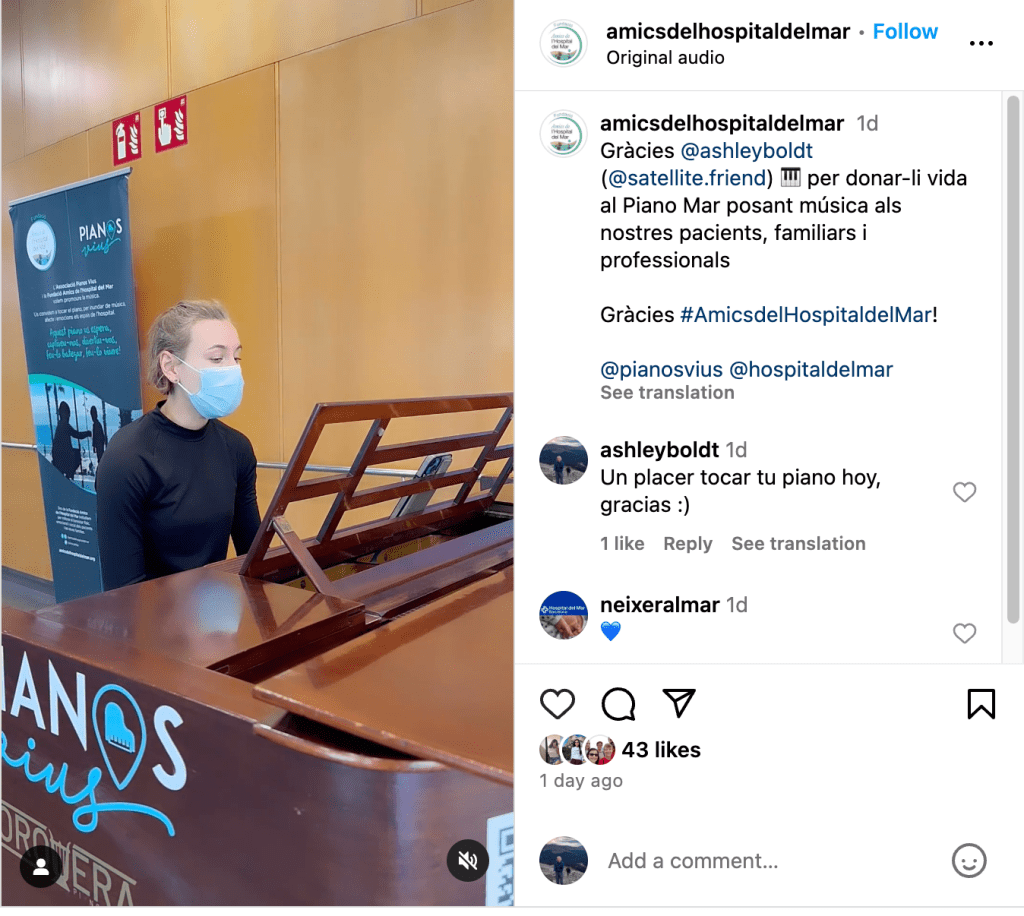Viewport: 1024px width, 916px height.
Task: Reply to ashleyboldt's comment
Action: pos(688,543)
